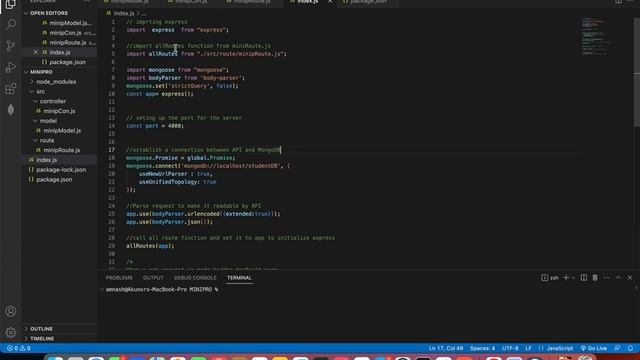This screenshot has width=640, height=360.
Task: Create a new terminal with plus icon
Action: [x=566, y=278]
